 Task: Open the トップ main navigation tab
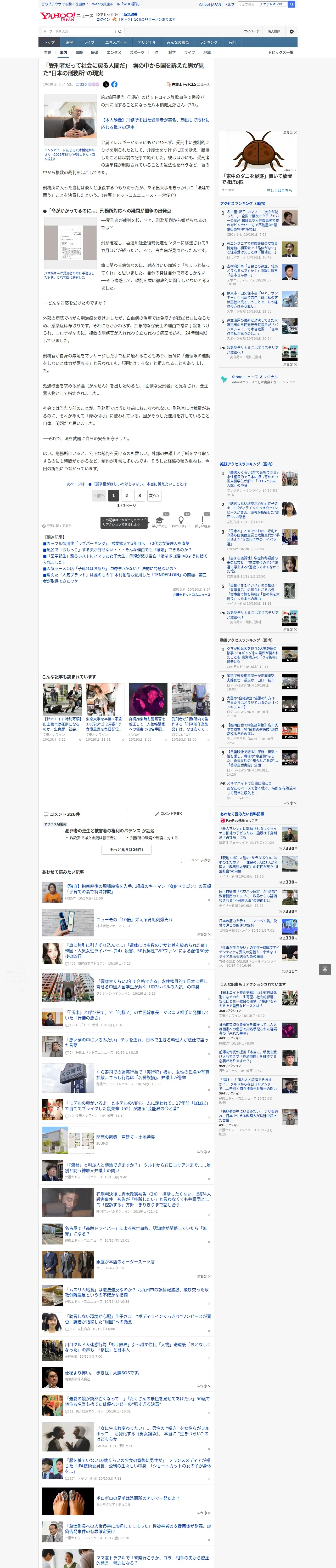[x=49, y=43]
